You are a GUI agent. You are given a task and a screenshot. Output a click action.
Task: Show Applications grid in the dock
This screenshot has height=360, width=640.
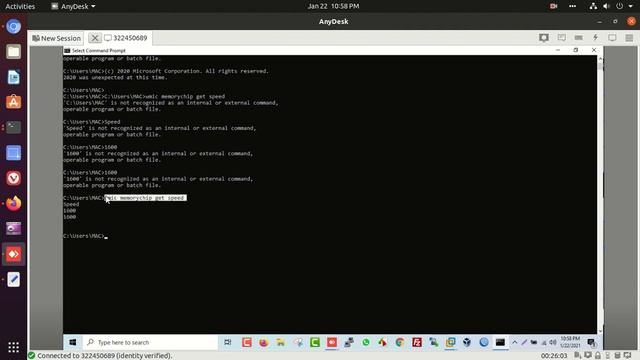point(13,347)
